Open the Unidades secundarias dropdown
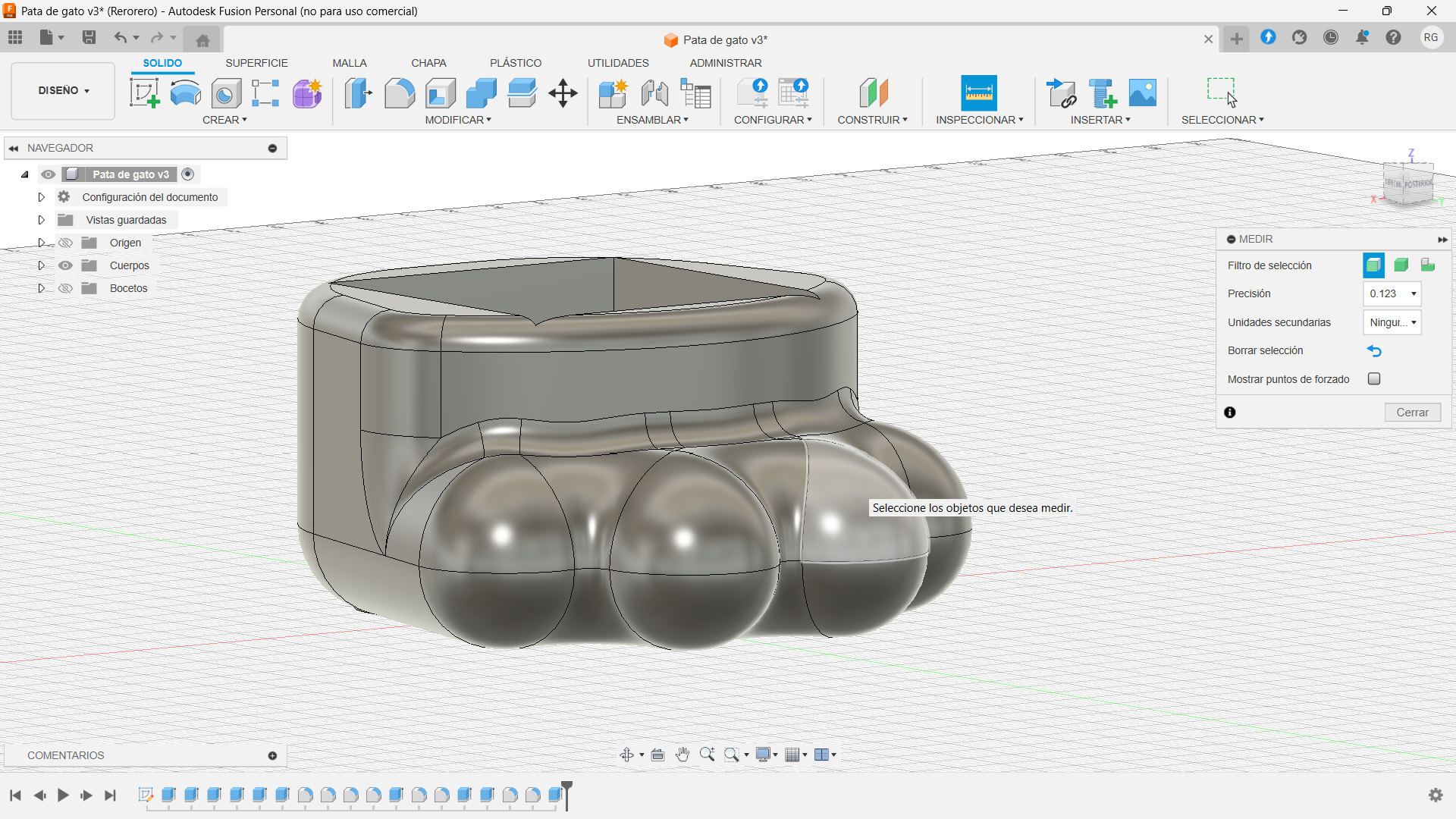 [1392, 322]
